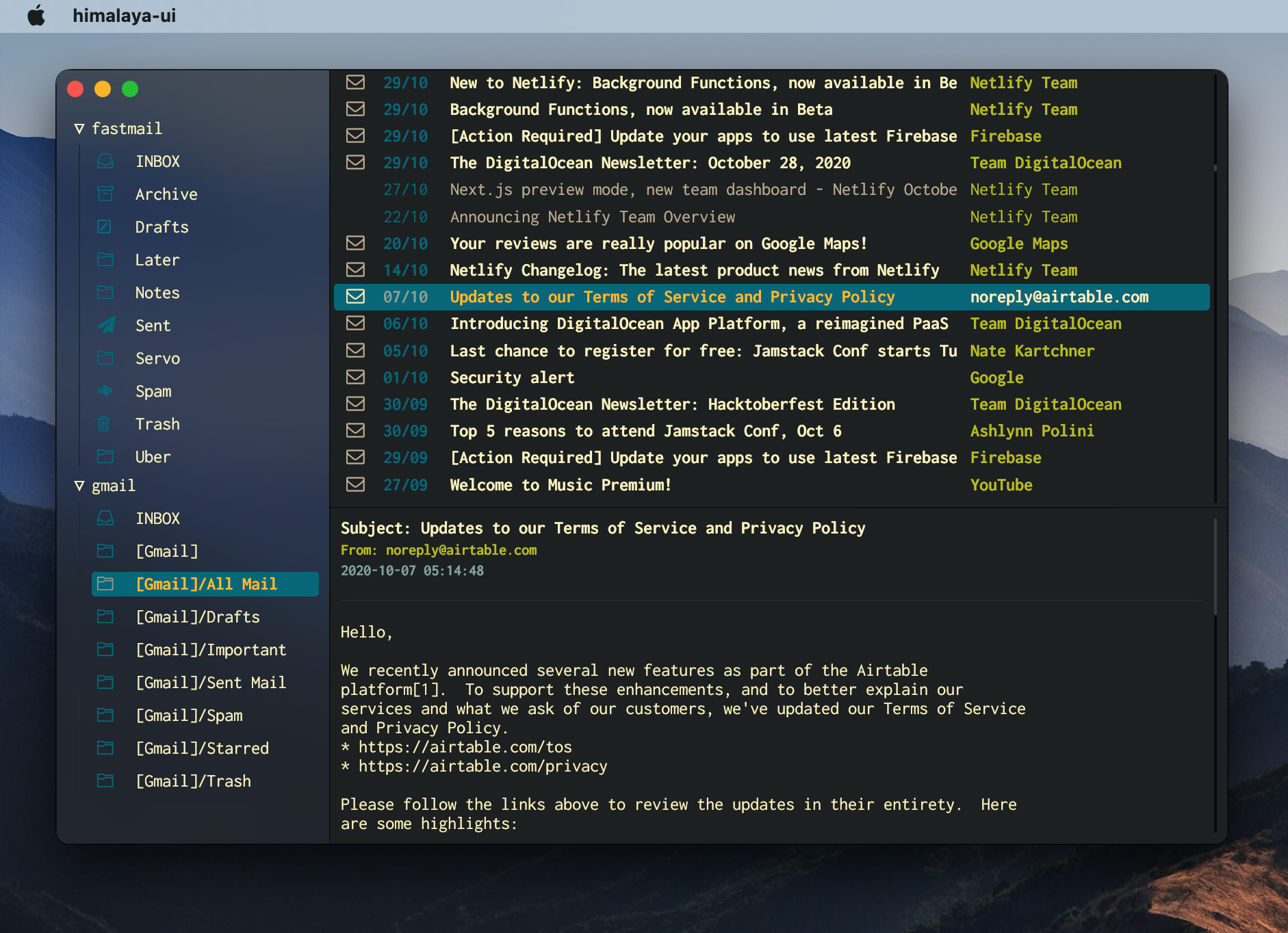Click the envelope icon beside Welcome to Music Premium

point(356,484)
